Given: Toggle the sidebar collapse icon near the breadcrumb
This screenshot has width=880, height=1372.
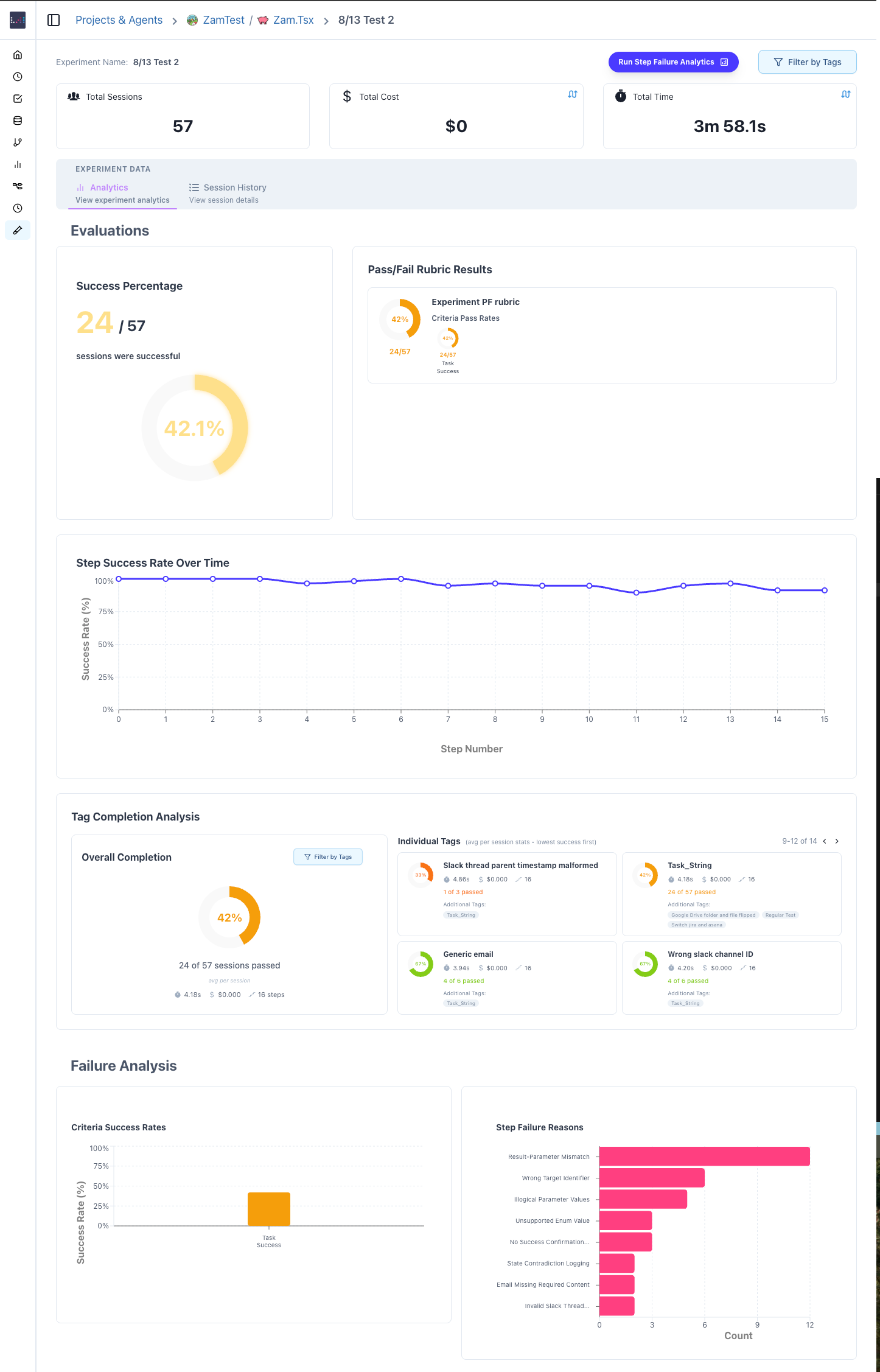Looking at the screenshot, I should [x=54, y=19].
